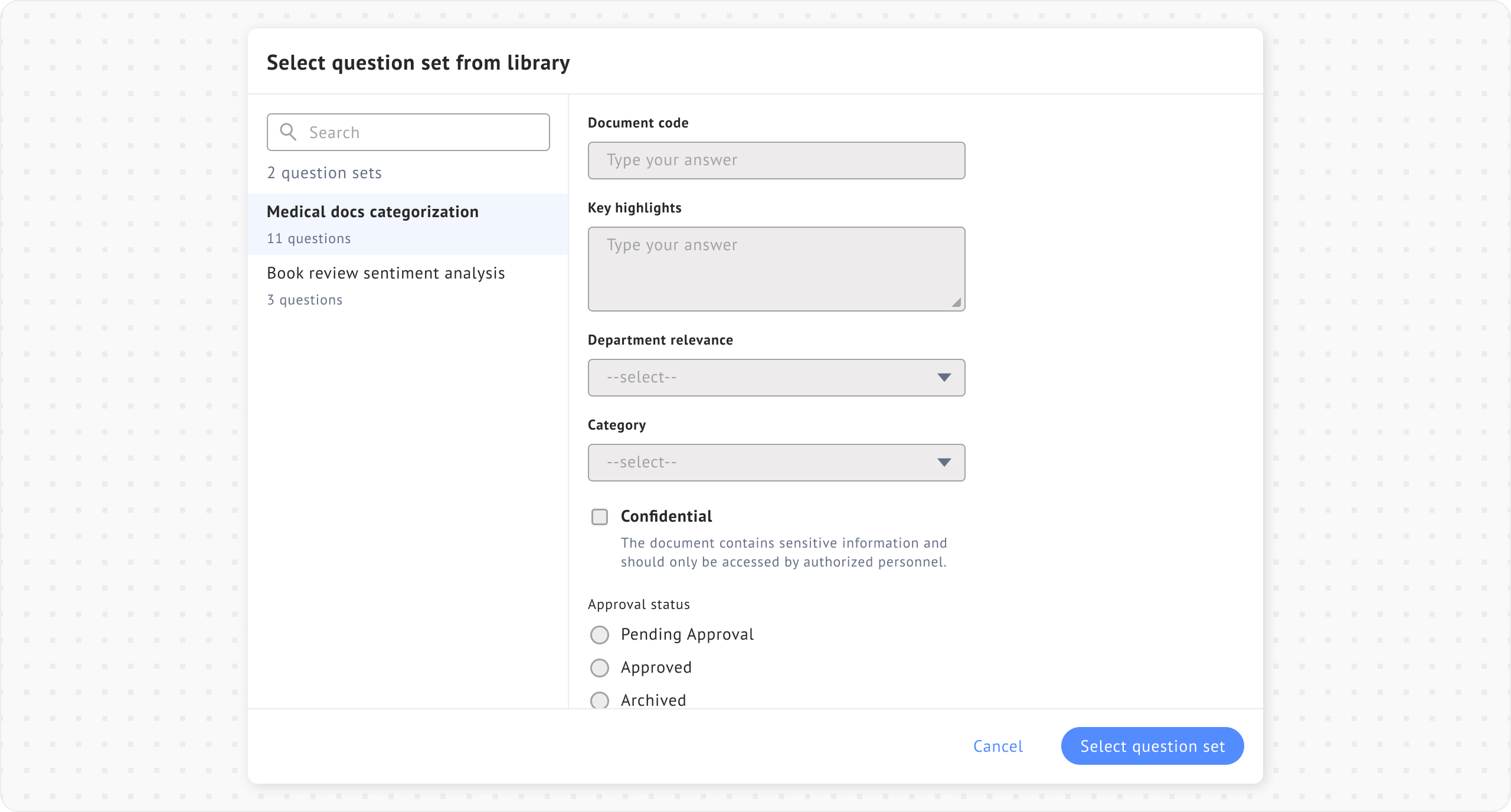Select Pending Approval radio option
Image resolution: width=1511 pixels, height=812 pixels.
tap(600, 635)
